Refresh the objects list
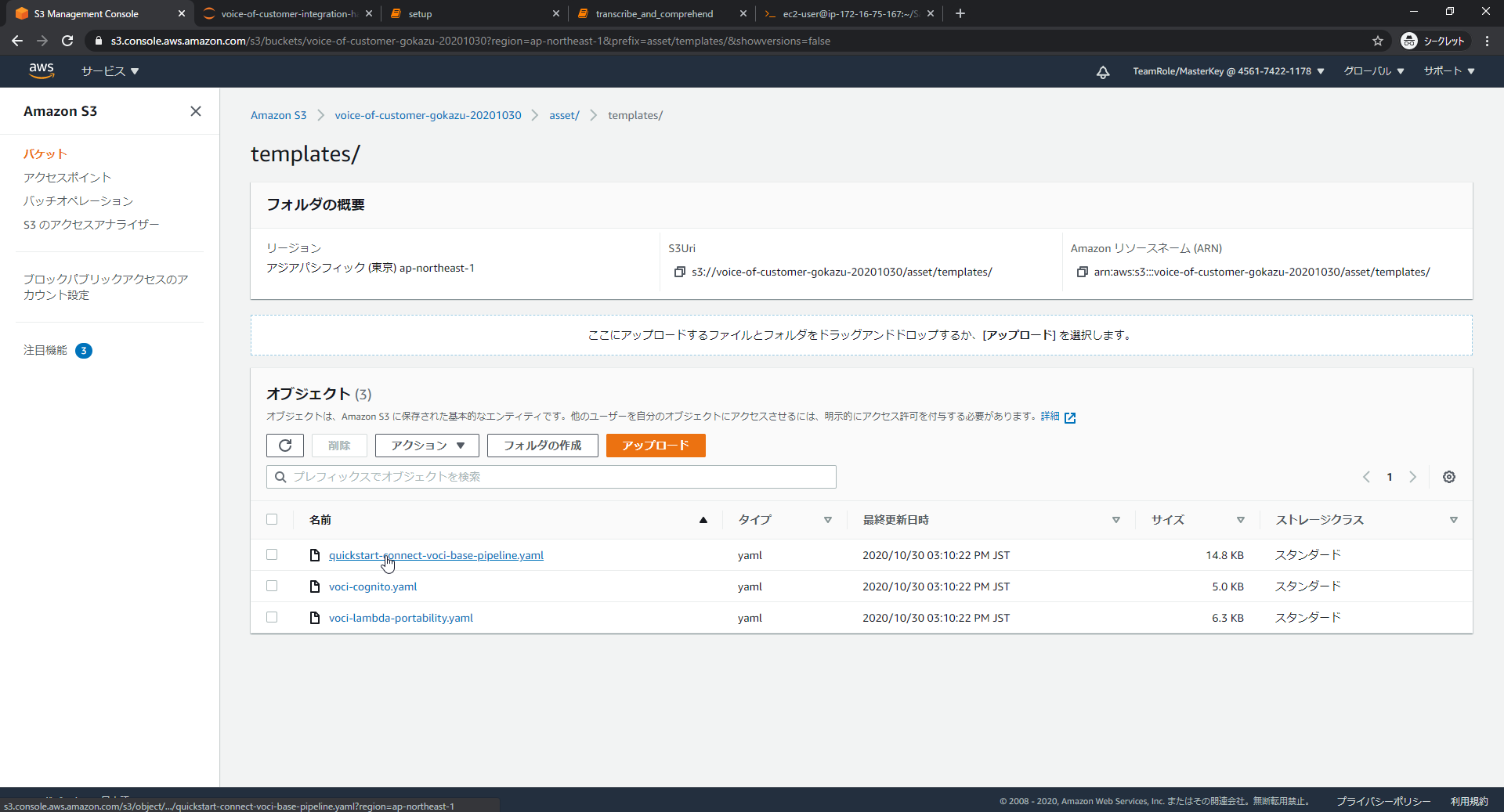This screenshot has width=1504, height=812. click(285, 446)
